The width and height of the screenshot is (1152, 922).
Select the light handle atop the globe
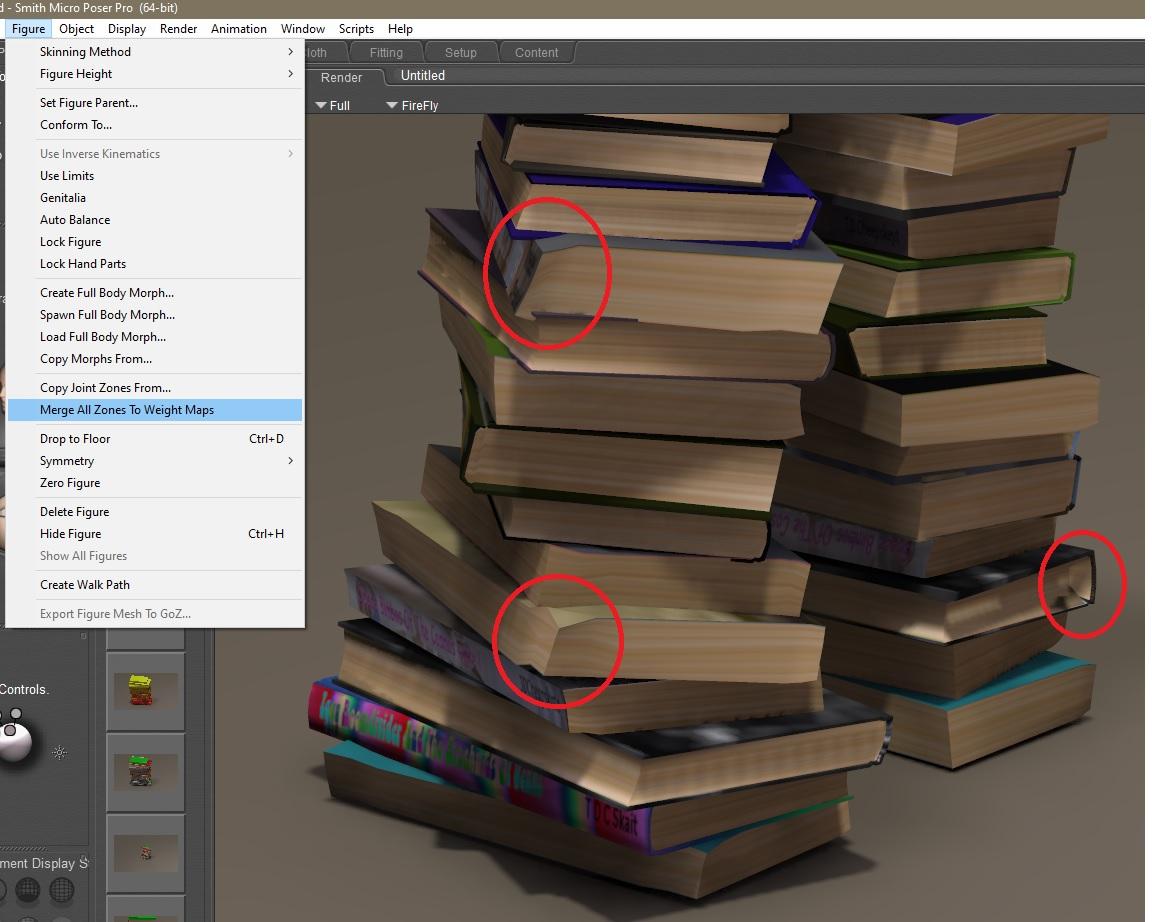(x=16, y=713)
